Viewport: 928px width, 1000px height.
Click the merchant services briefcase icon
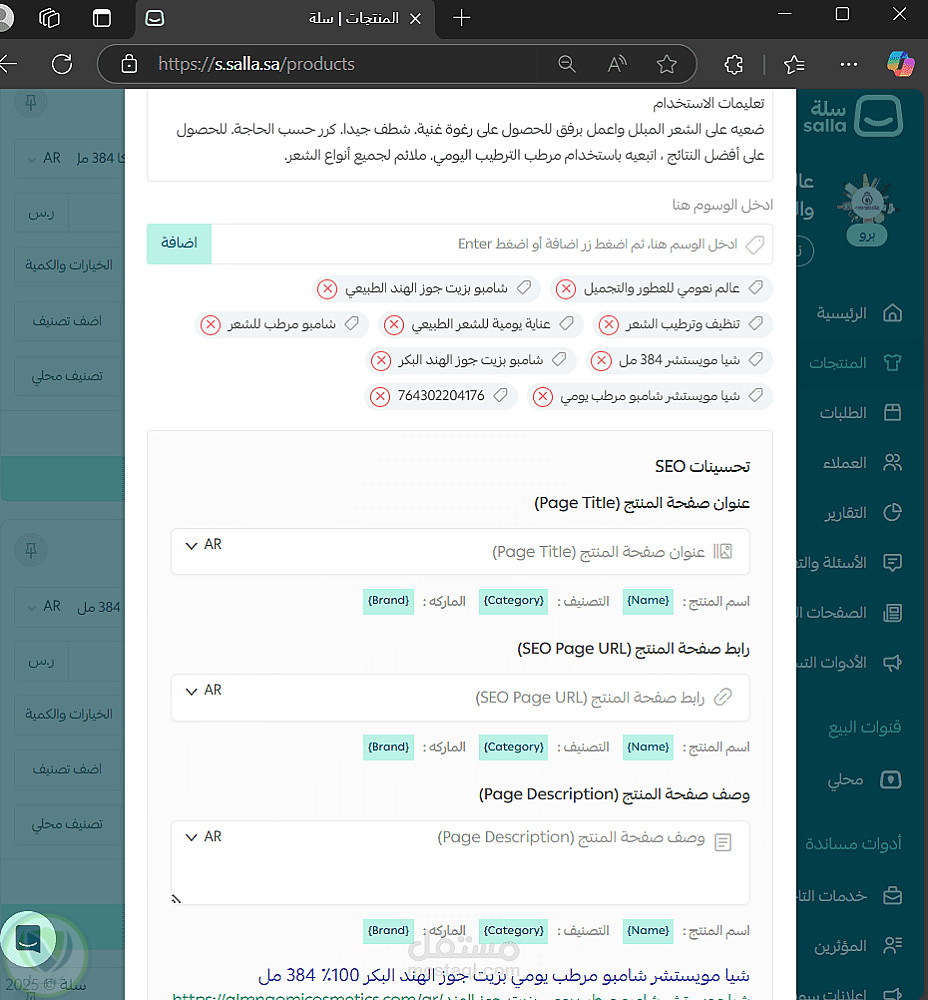coord(892,895)
